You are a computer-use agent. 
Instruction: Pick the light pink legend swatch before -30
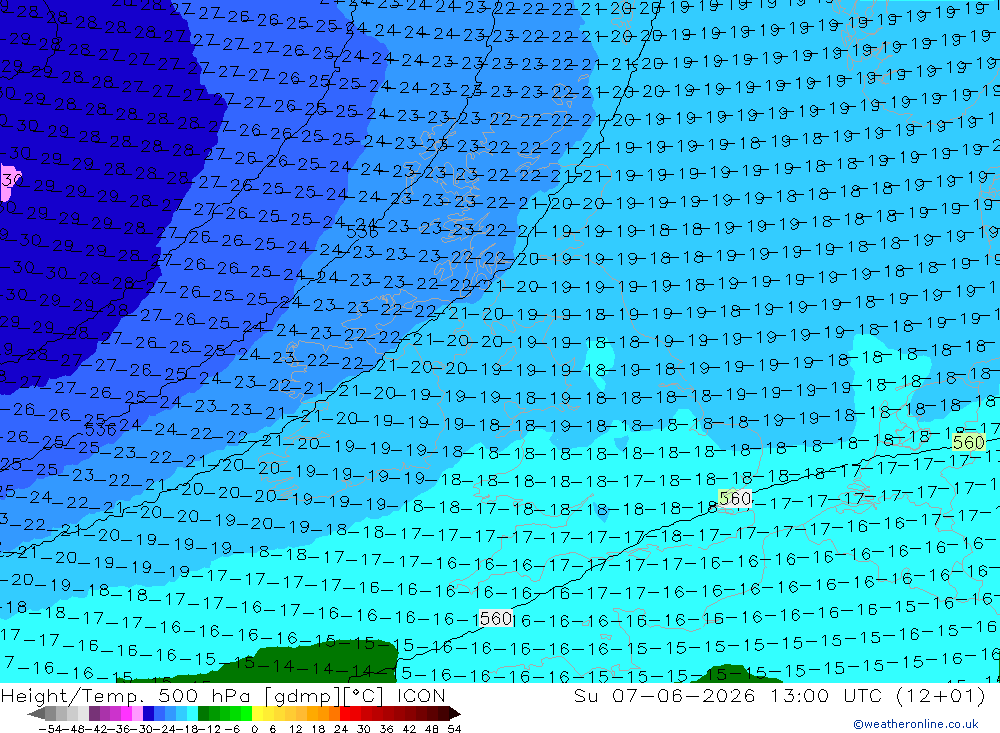[x=137, y=713]
